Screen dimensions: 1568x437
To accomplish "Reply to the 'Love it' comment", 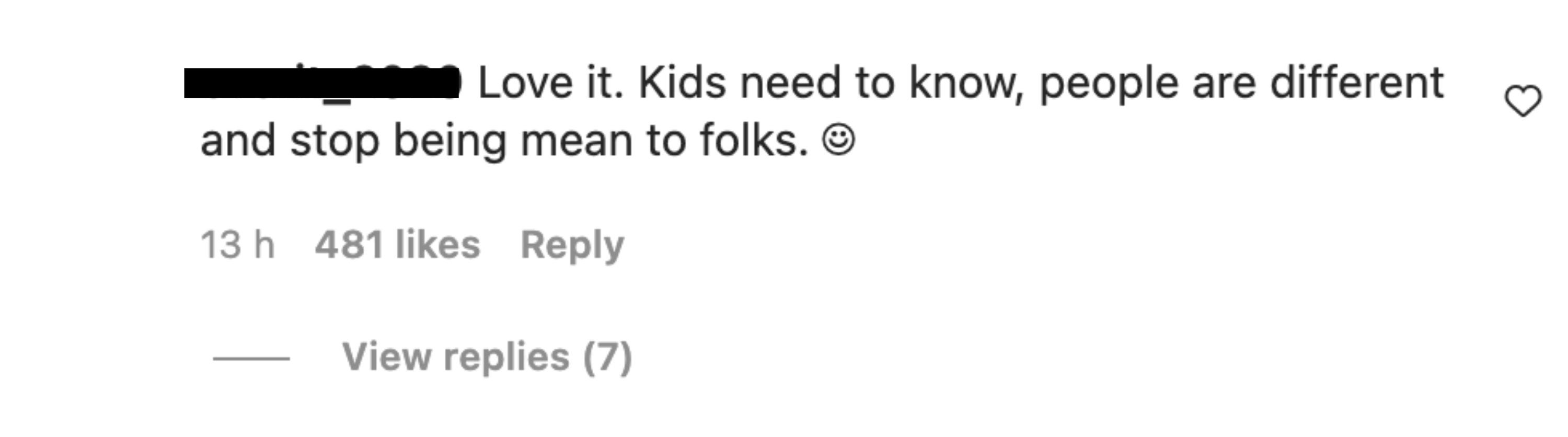I will 572,245.
